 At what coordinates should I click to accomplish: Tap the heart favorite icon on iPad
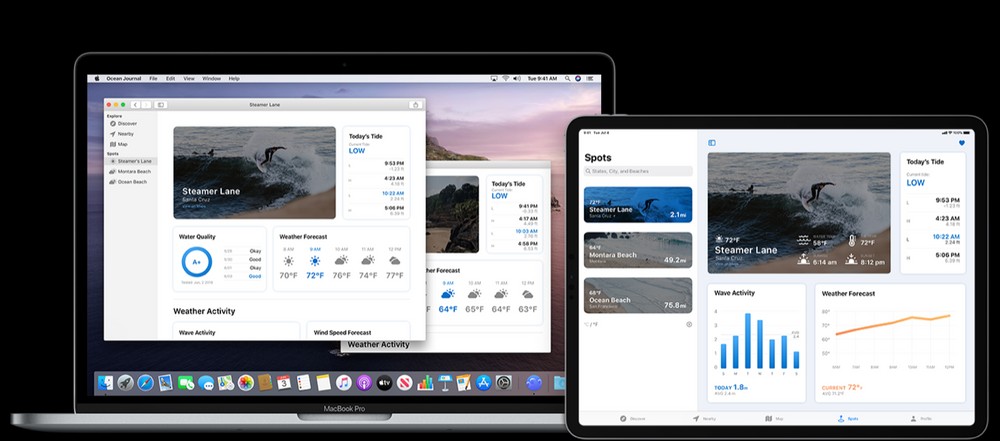click(x=962, y=143)
